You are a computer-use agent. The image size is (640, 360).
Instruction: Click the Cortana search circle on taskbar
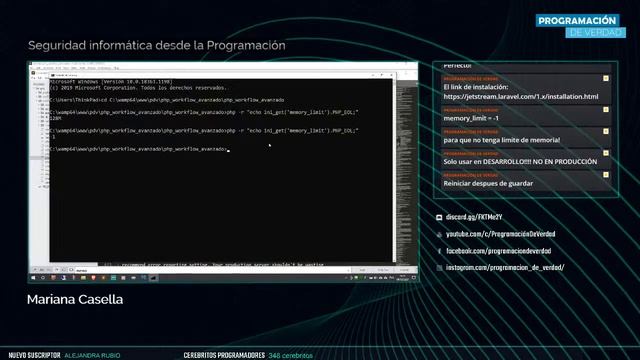[x=43, y=278]
